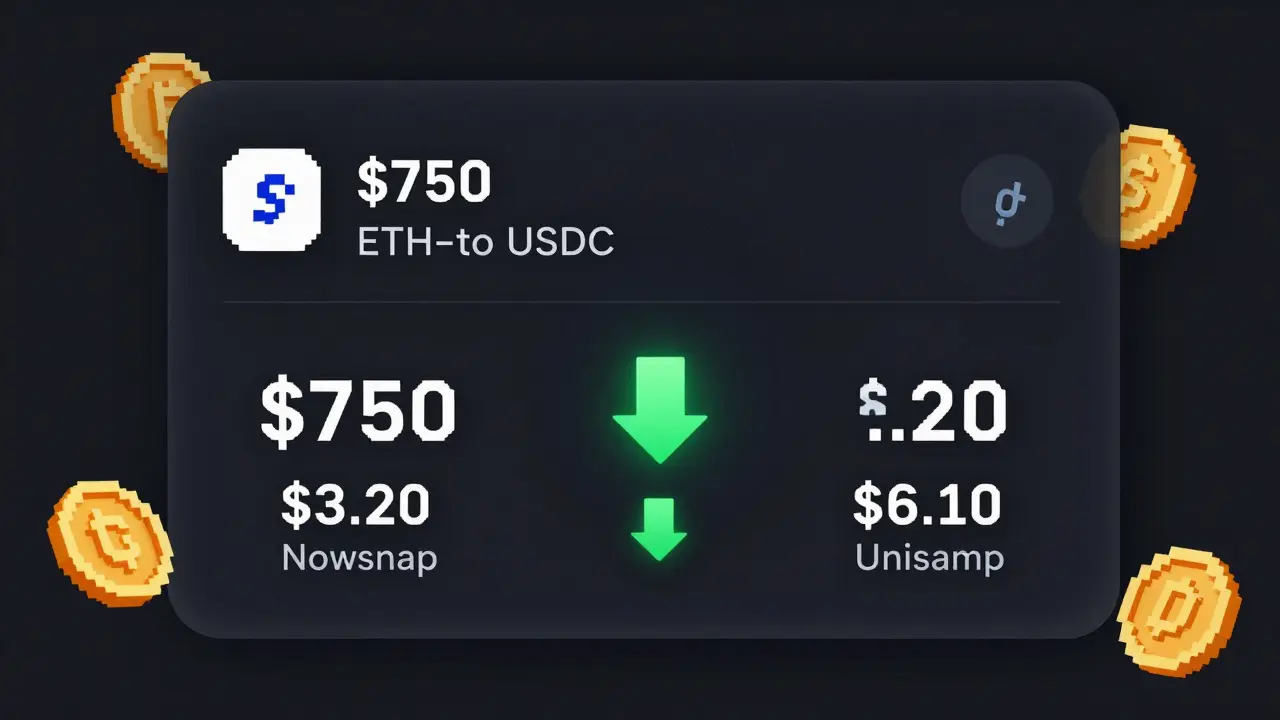Click the $3.20 fee value
The width and height of the screenshot is (1280, 720).
click(x=355, y=504)
